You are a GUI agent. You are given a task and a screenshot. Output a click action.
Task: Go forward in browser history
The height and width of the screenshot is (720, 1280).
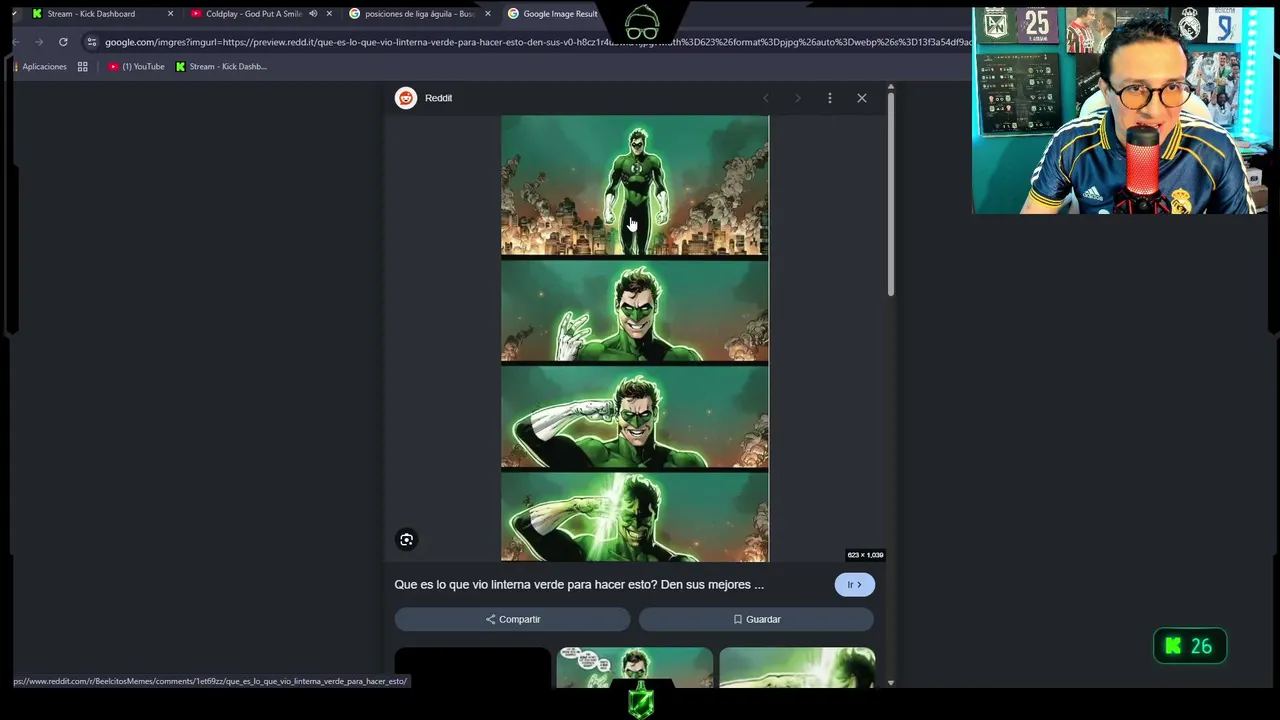point(39,42)
